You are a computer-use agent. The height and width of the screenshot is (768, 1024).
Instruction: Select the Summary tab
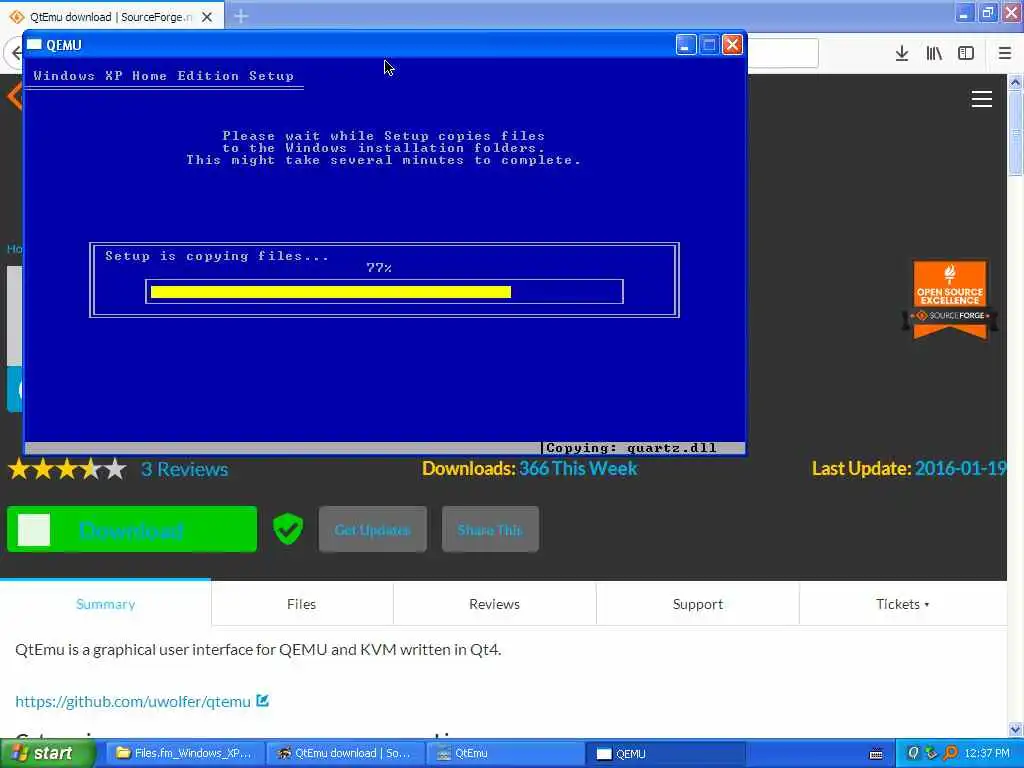click(x=105, y=604)
